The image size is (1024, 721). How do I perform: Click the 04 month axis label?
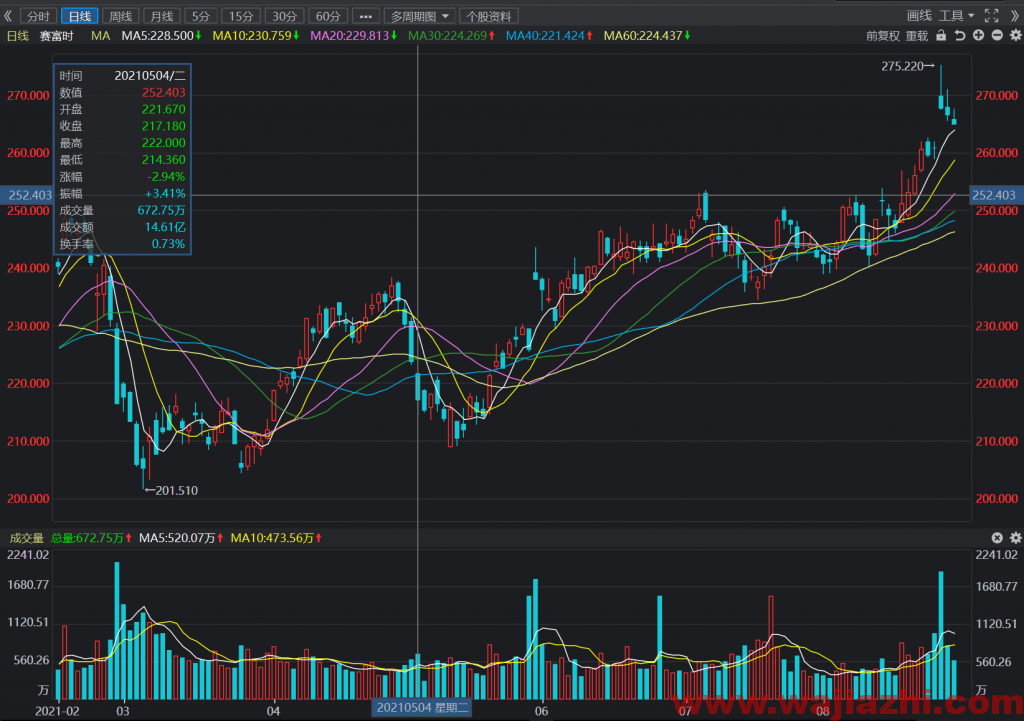pyautogui.click(x=273, y=711)
